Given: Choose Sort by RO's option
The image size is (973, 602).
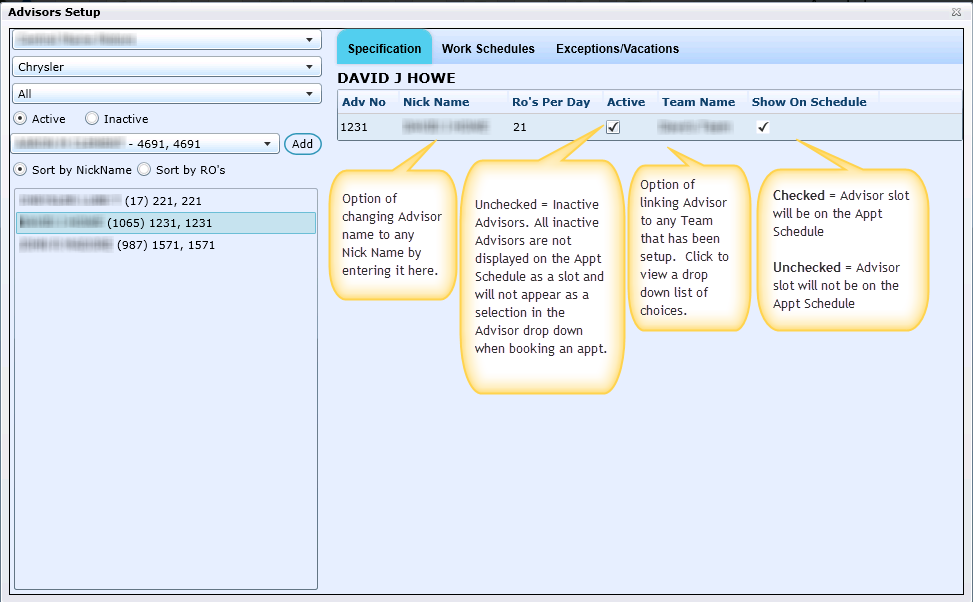Looking at the screenshot, I should tap(144, 170).
